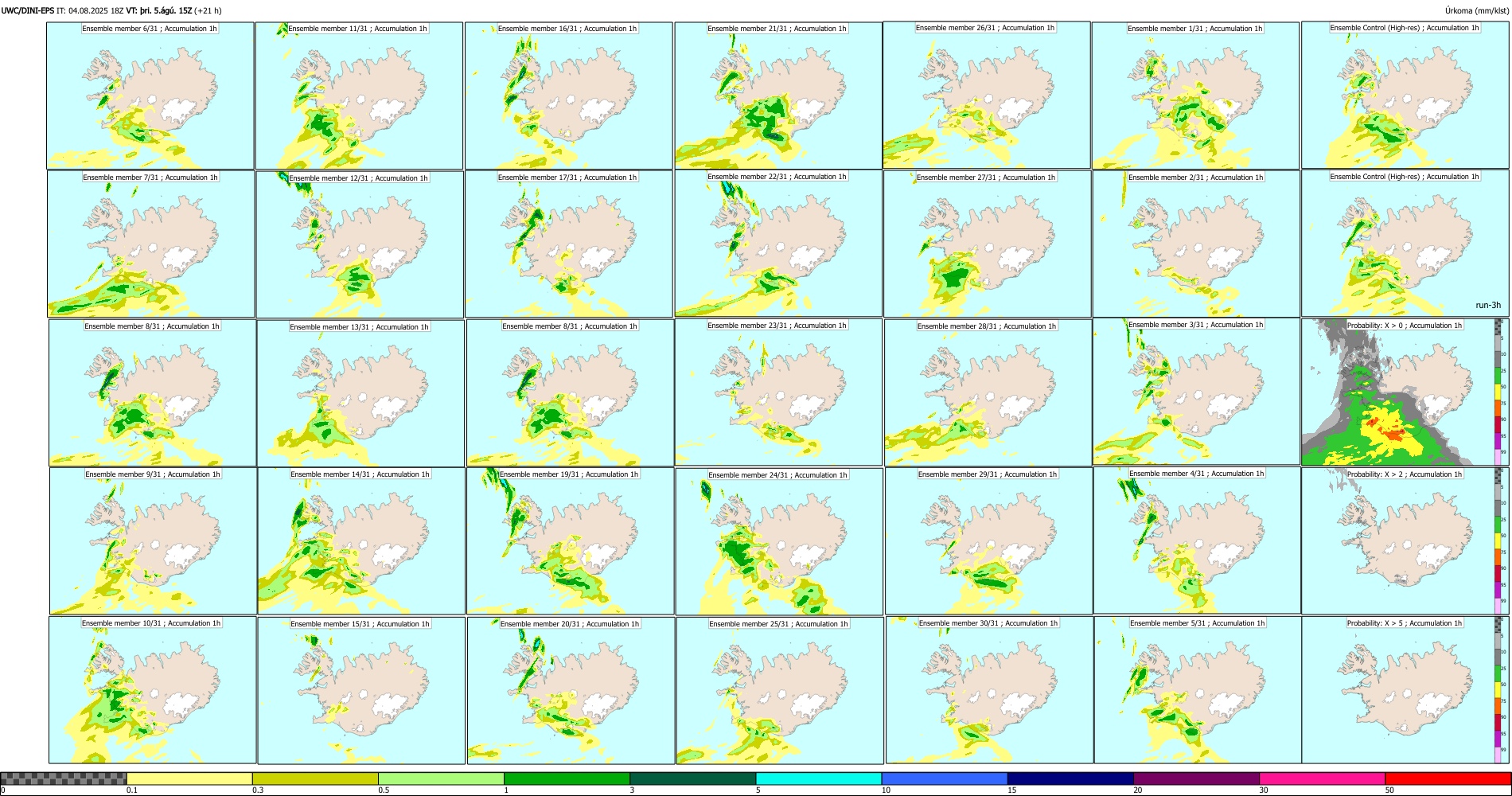Image resolution: width=1512 pixels, height=796 pixels.
Task: Click the yellow 0.1–0.3 legend swatch
Action: 189,778
